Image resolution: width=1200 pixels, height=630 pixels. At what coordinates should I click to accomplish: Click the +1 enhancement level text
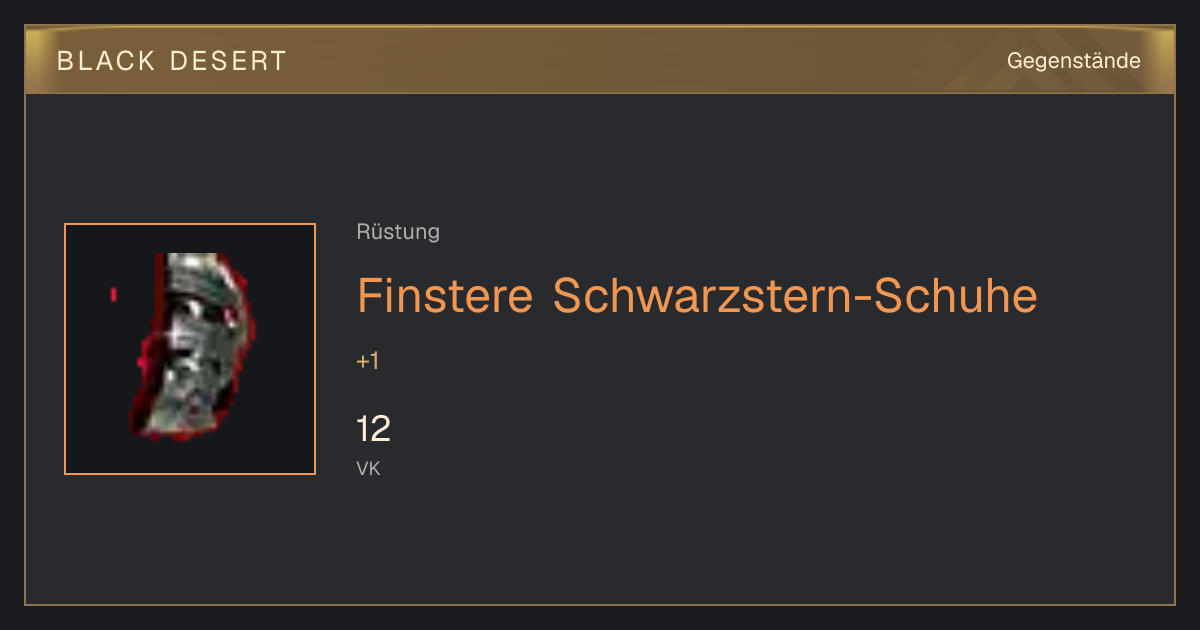pos(368,361)
